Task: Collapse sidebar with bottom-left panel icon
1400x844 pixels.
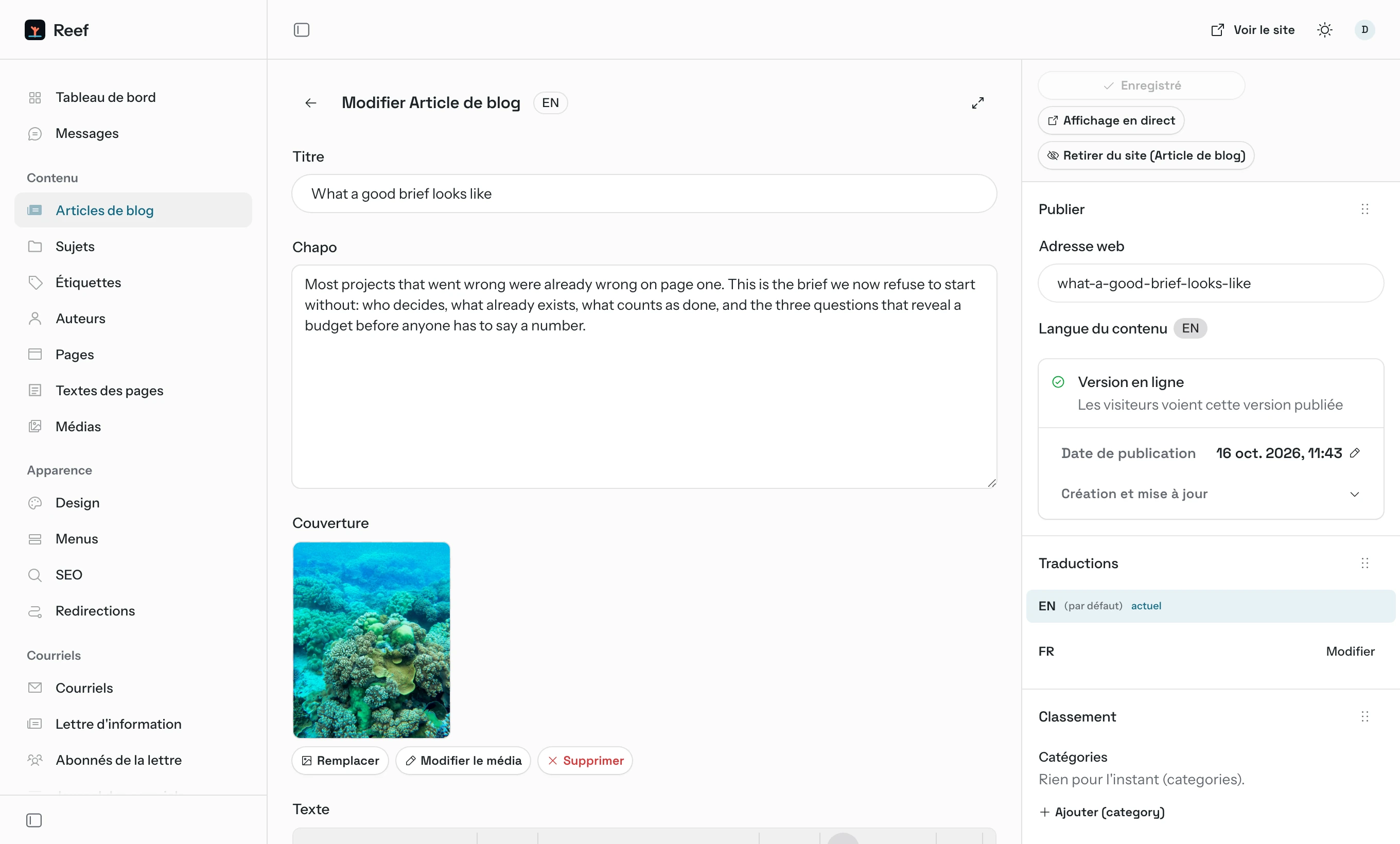Action: [34, 820]
